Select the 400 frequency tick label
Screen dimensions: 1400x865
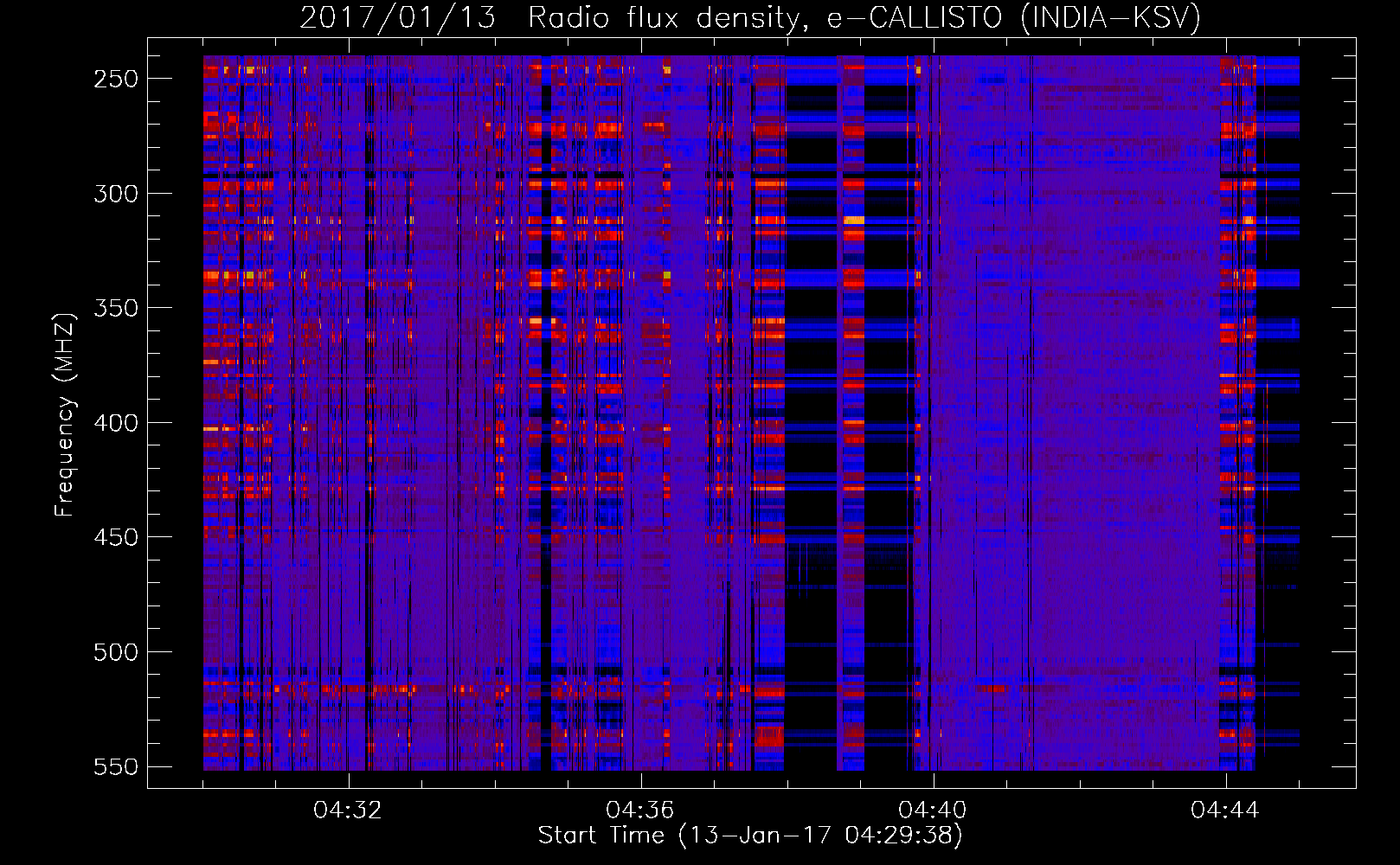116,423
